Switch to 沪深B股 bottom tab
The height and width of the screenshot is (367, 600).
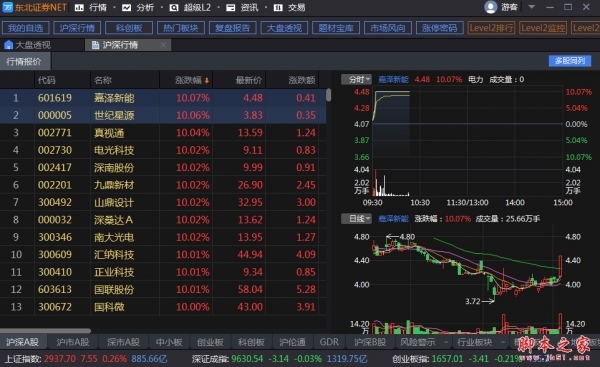tap(370, 342)
